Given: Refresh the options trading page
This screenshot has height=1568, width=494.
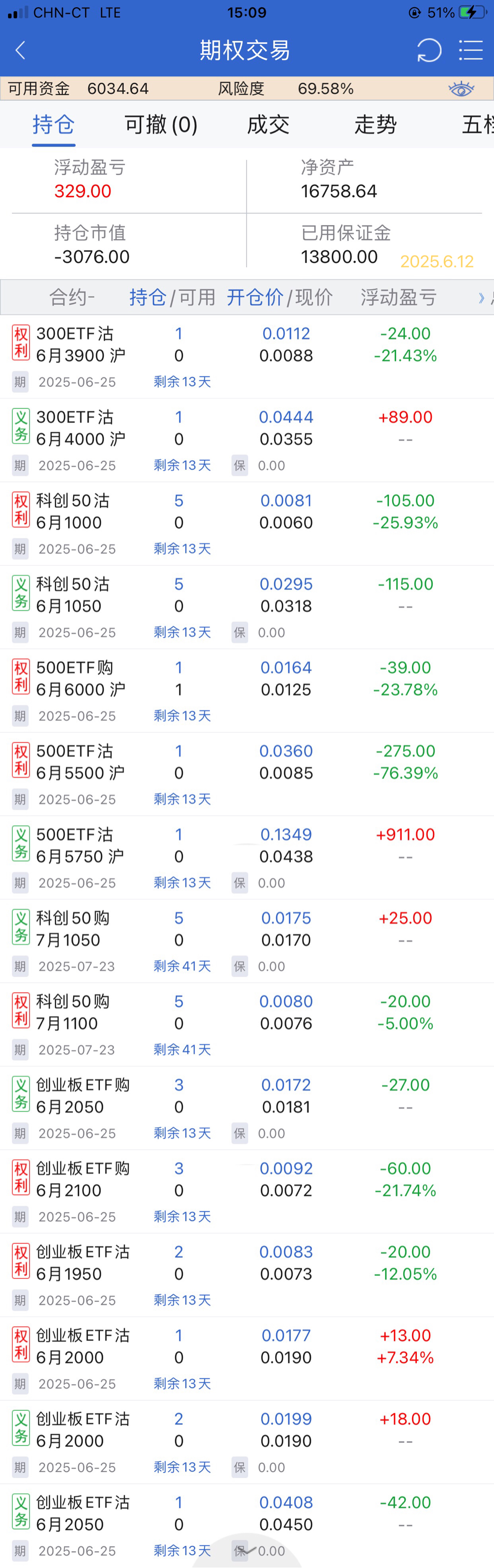Looking at the screenshot, I should 429,50.
